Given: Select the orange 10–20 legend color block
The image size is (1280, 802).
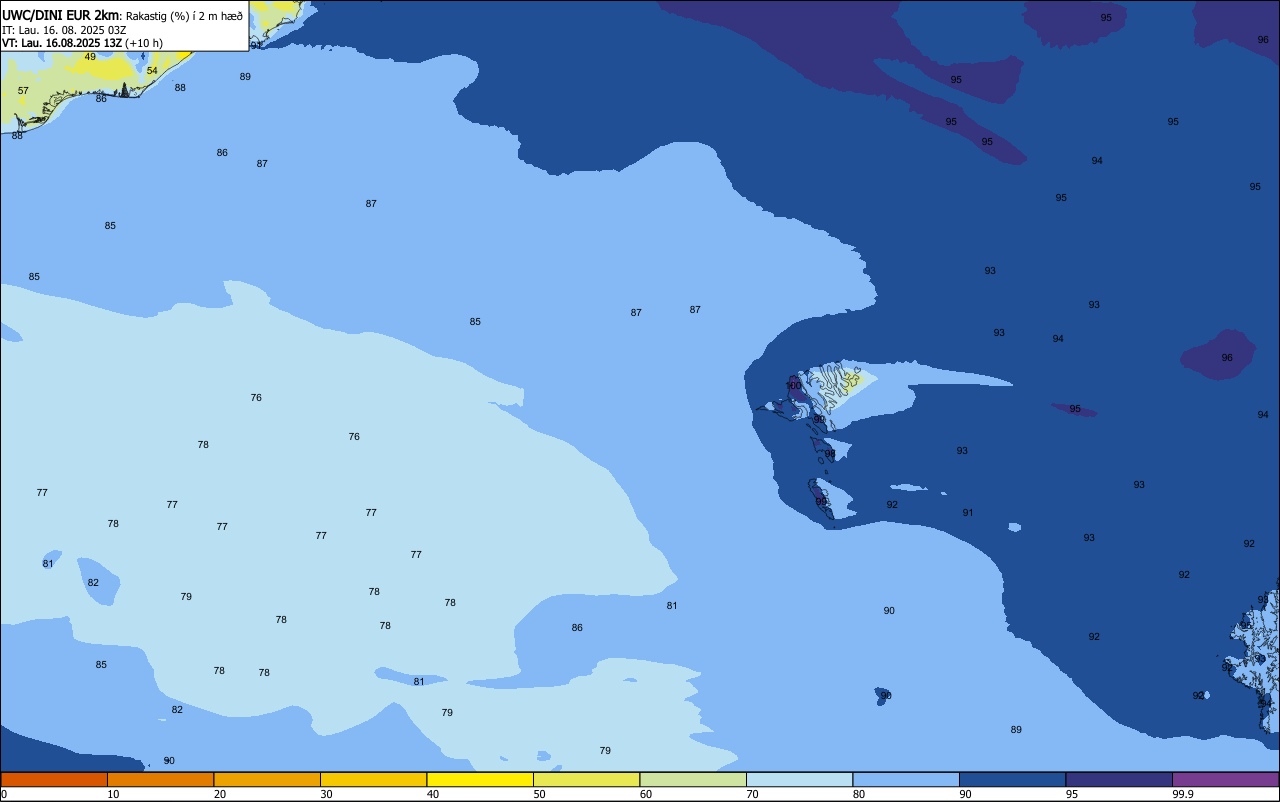Looking at the screenshot, I should coord(160,779).
